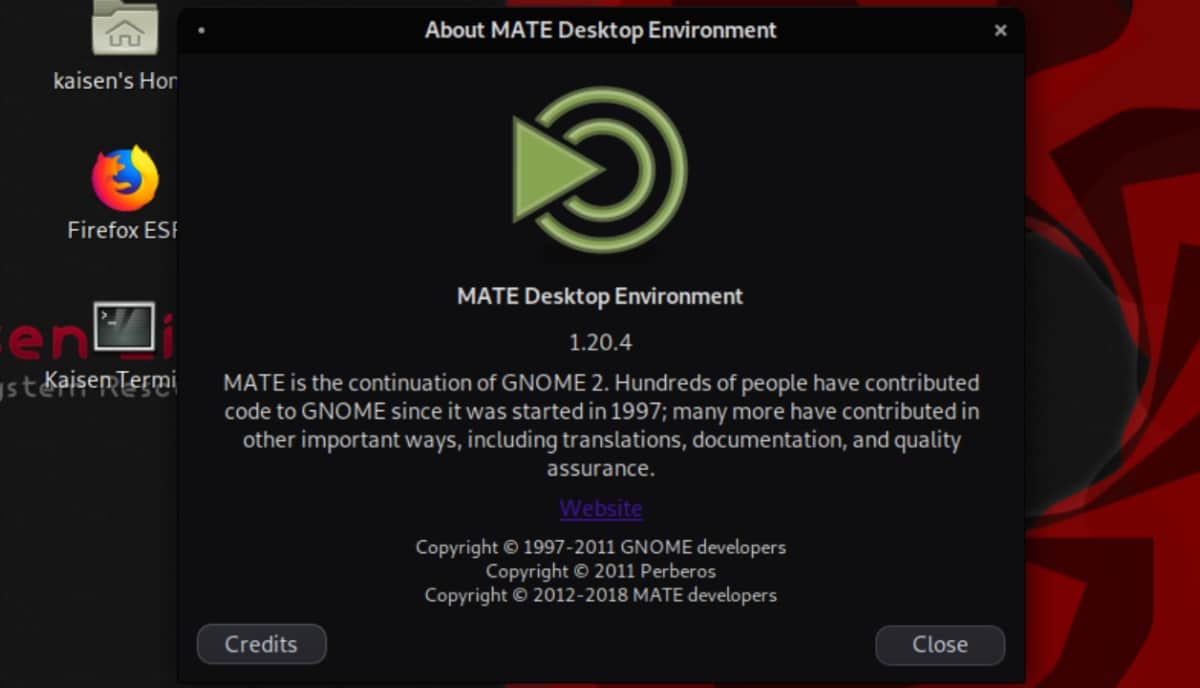The image size is (1200, 688).
Task: Click the version number 1.20.4
Action: pos(600,343)
